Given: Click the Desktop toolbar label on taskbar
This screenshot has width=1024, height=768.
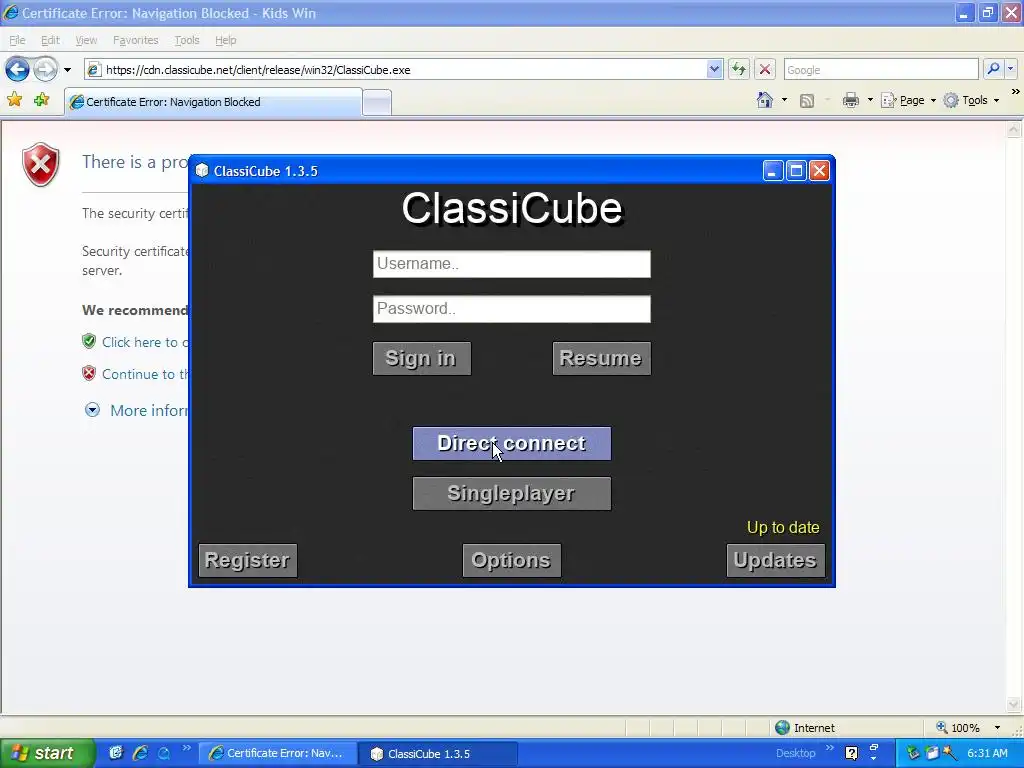Looking at the screenshot, I should pos(795,753).
